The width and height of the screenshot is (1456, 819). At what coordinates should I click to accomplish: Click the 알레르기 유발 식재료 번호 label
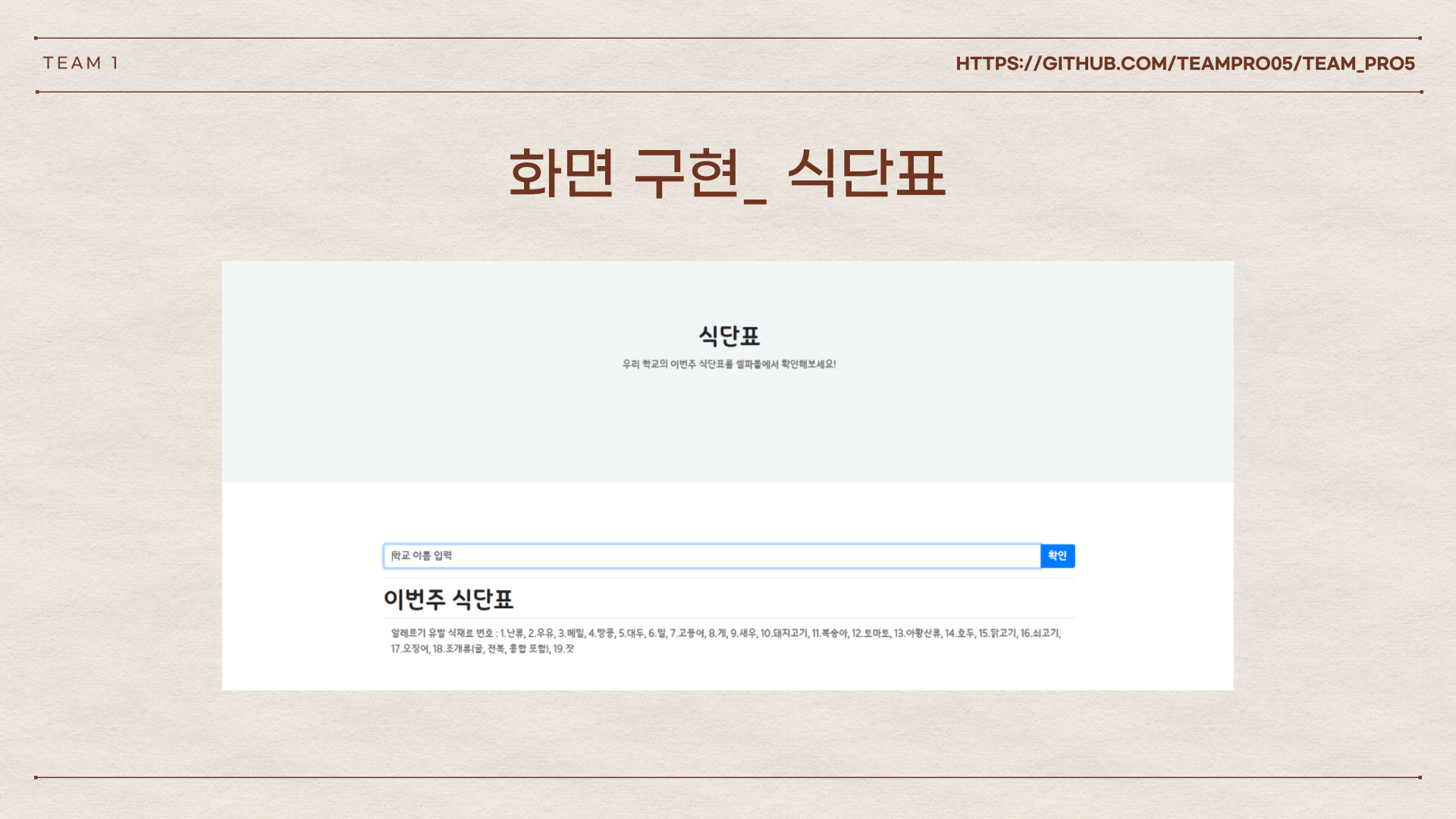coord(442,633)
